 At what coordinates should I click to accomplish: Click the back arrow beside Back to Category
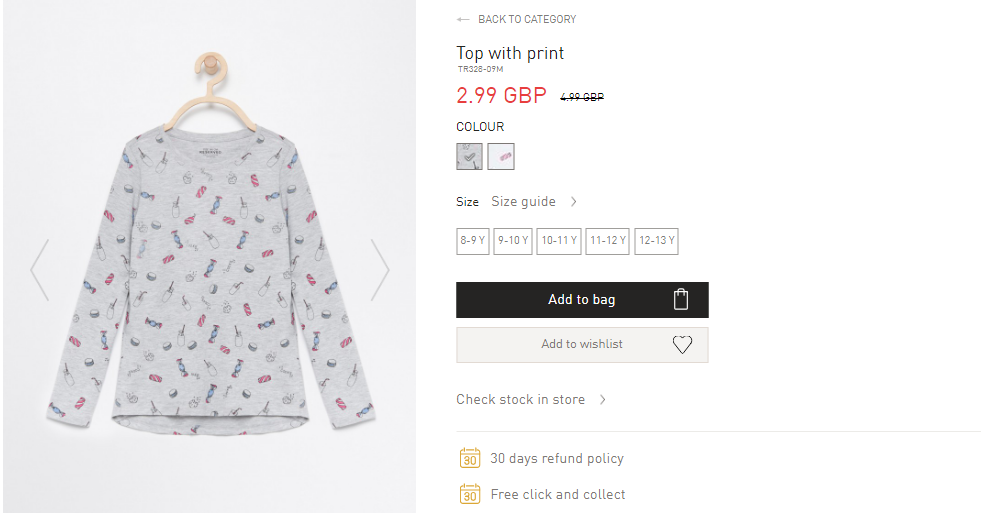[x=463, y=19]
